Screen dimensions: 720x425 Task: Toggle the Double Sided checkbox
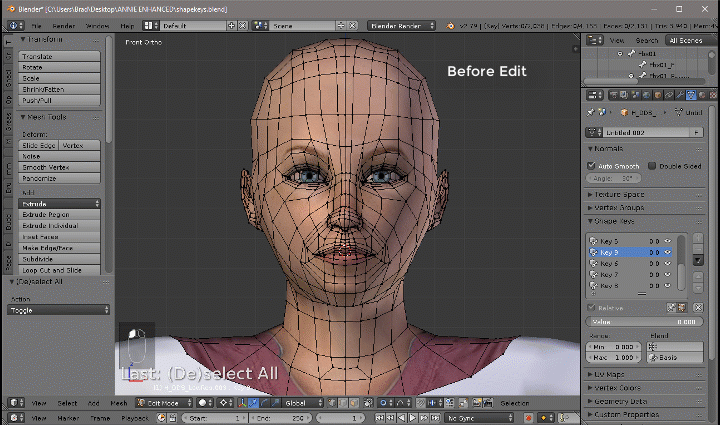(x=652, y=165)
